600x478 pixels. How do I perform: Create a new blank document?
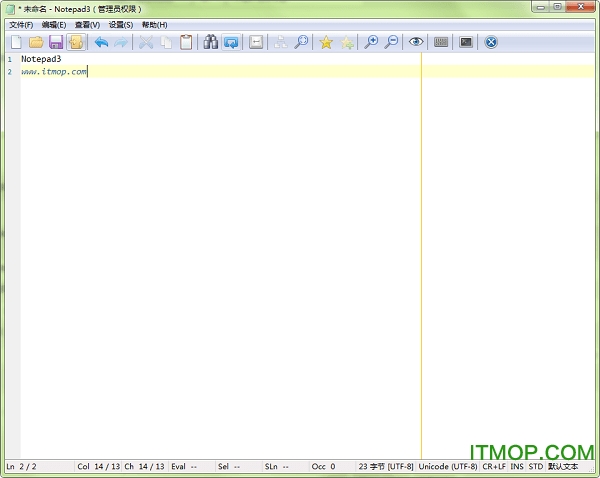tap(16, 42)
